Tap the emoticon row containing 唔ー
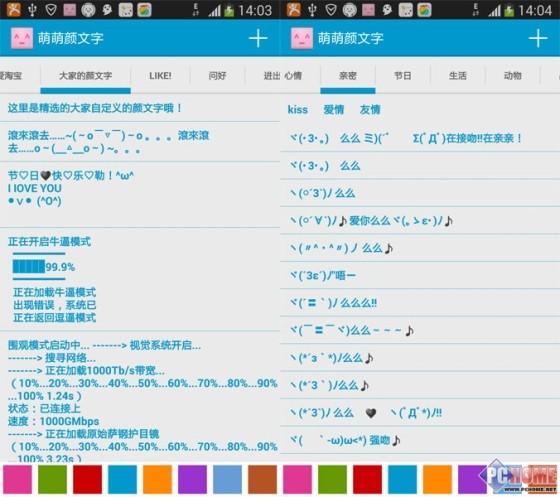 coord(420,275)
